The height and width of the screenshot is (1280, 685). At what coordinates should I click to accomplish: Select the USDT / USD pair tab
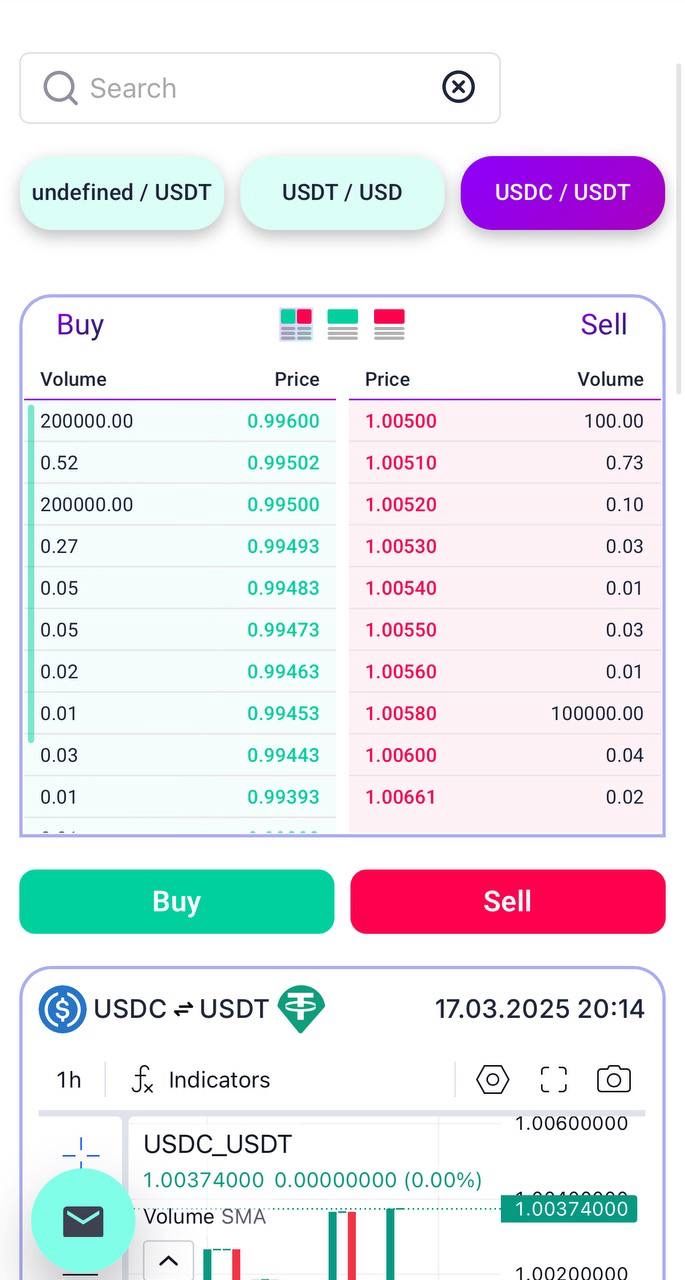(342, 192)
